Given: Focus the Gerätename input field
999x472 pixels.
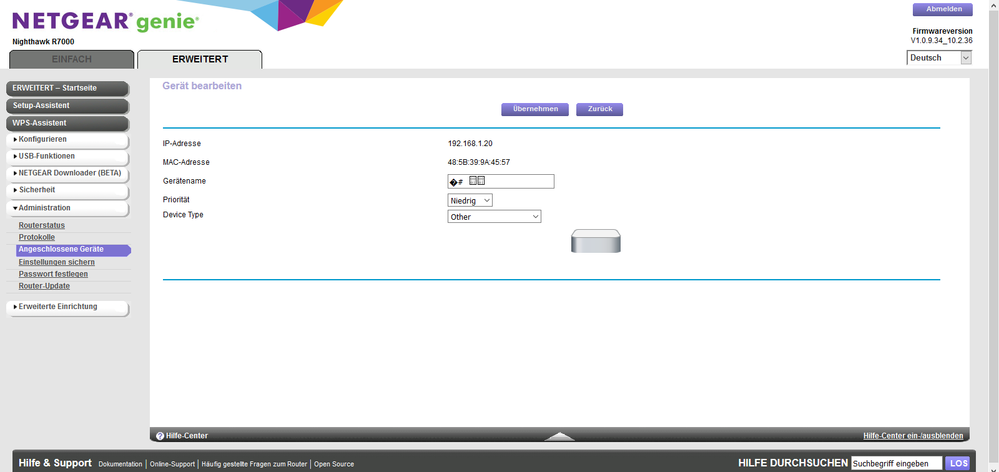Looking at the screenshot, I should [x=501, y=182].
